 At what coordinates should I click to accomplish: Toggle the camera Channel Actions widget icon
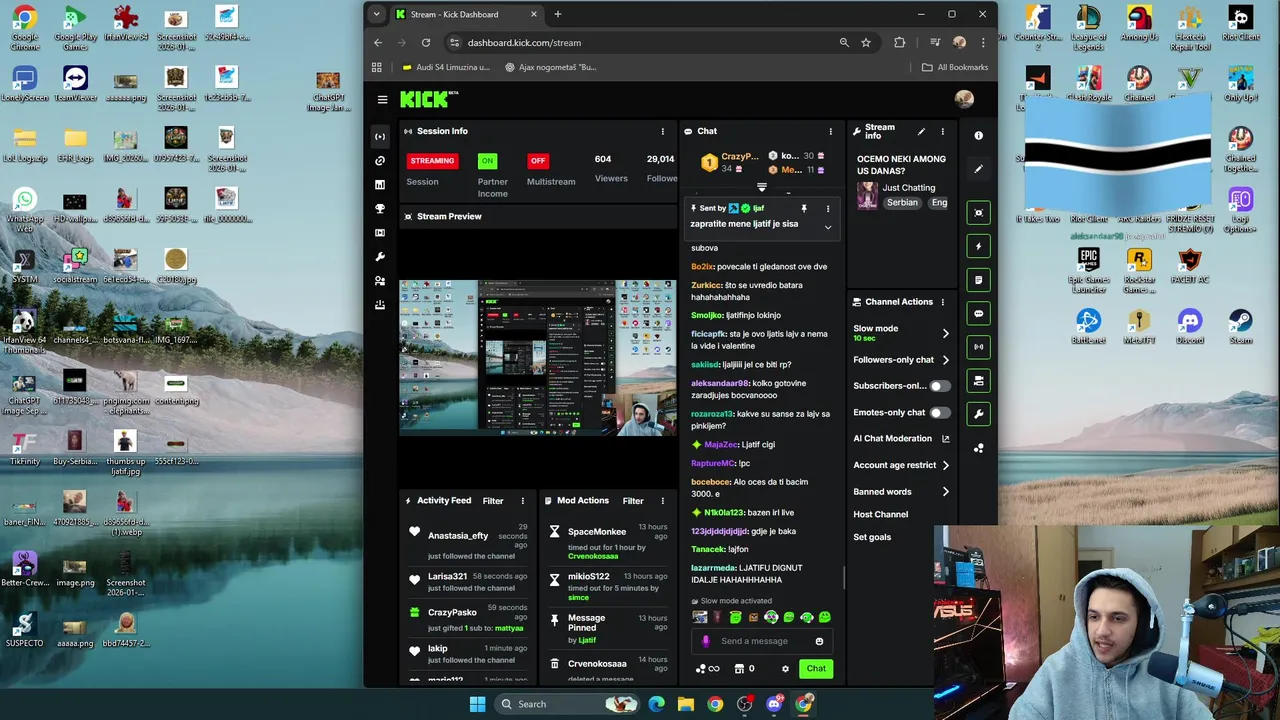click(978, 381)
